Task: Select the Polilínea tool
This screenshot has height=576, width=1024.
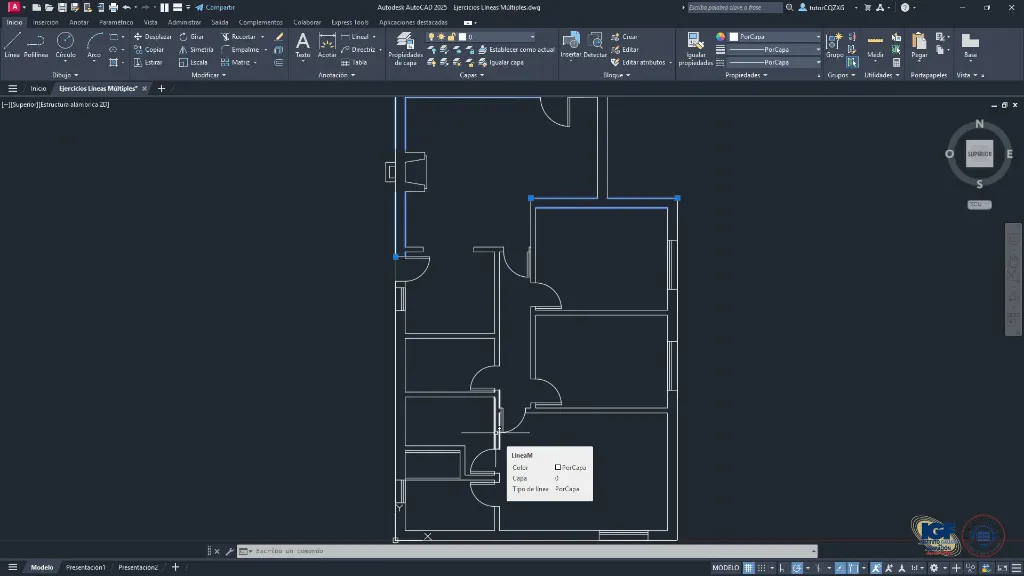Action: click(36, 45)
